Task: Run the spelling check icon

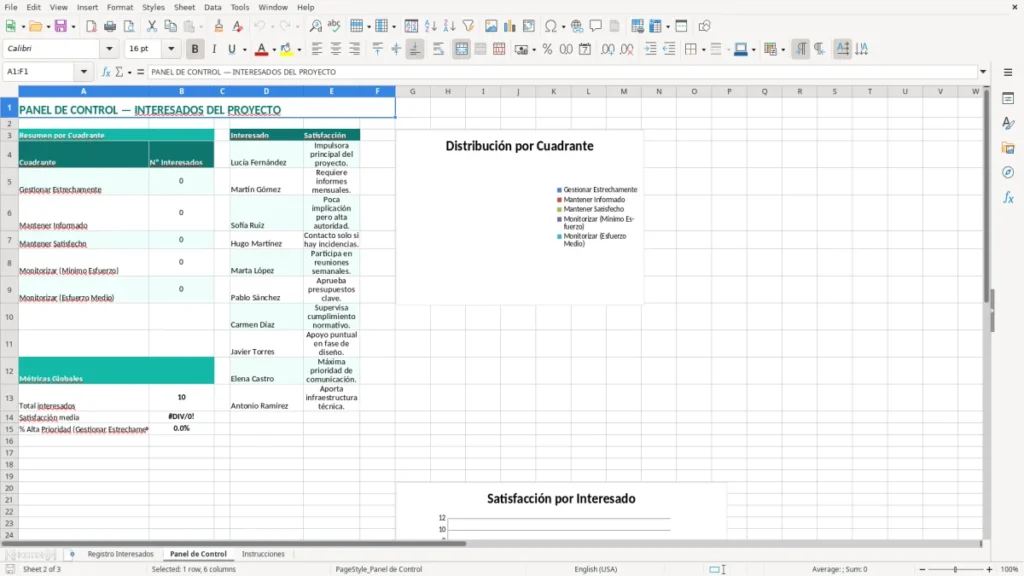Action: tap(334, 26)
